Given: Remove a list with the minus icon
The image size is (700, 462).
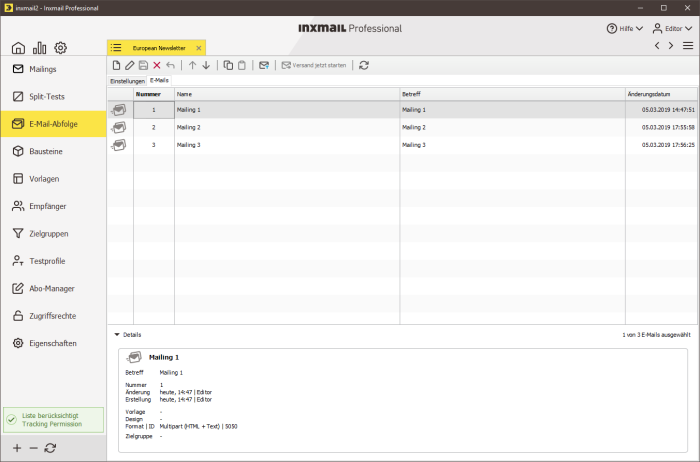Looking at the screenshot, I should point(33,448).
